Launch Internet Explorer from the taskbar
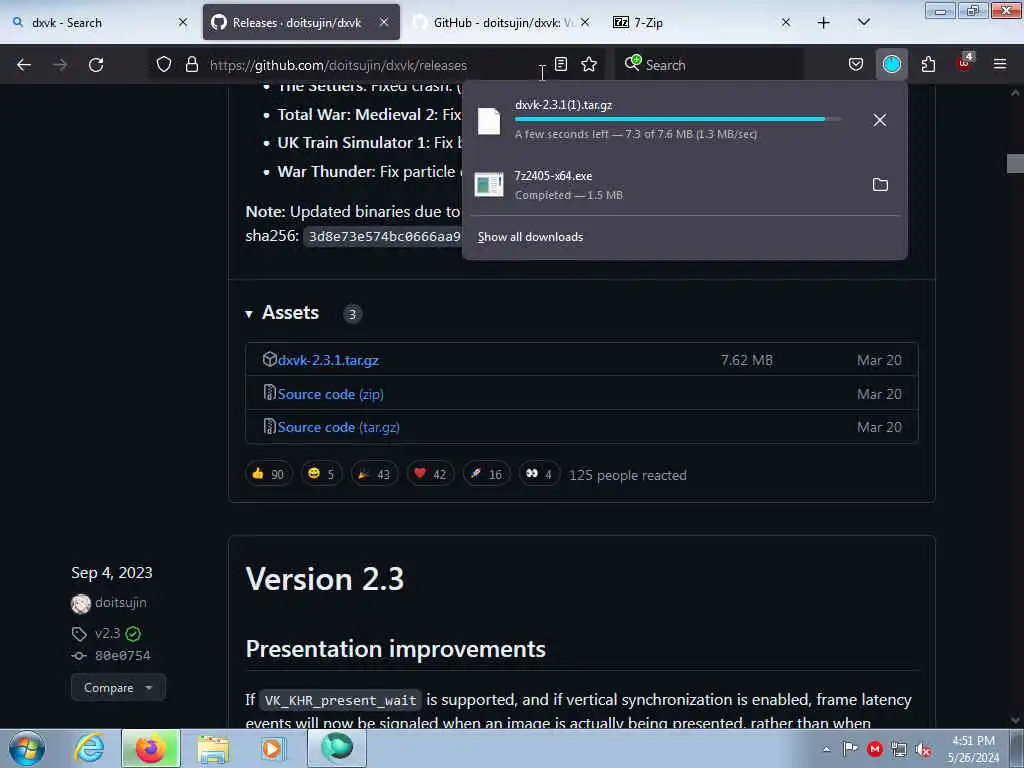1024x768 pixels. coord(89,748)
